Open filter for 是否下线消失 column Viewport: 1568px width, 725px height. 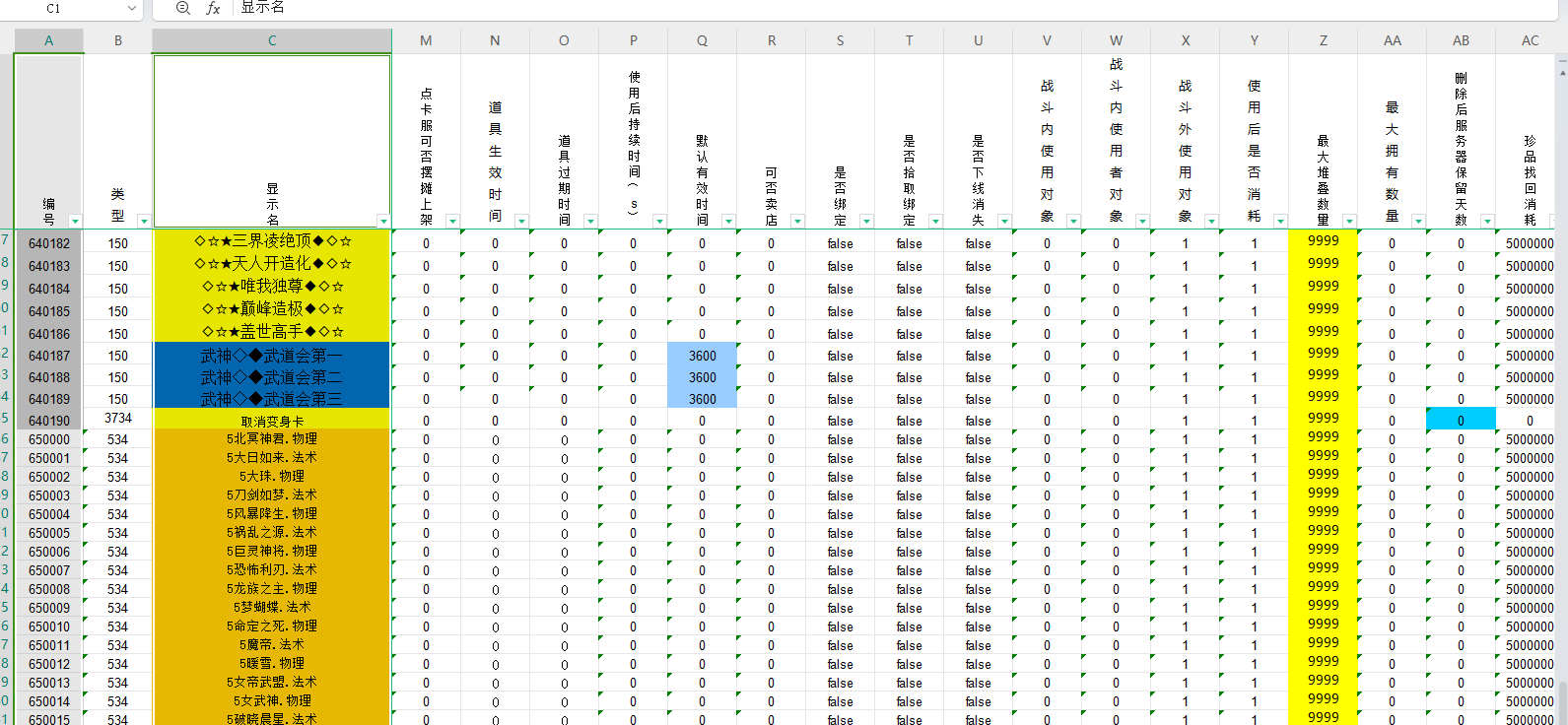[1004, 221]
